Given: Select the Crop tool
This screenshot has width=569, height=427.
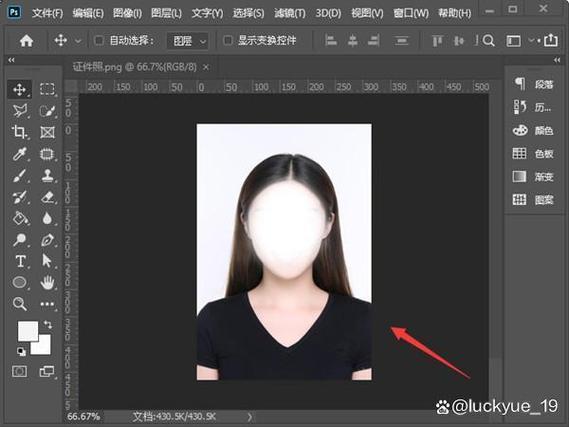Looking at the screenshot, I should (20, 132).
